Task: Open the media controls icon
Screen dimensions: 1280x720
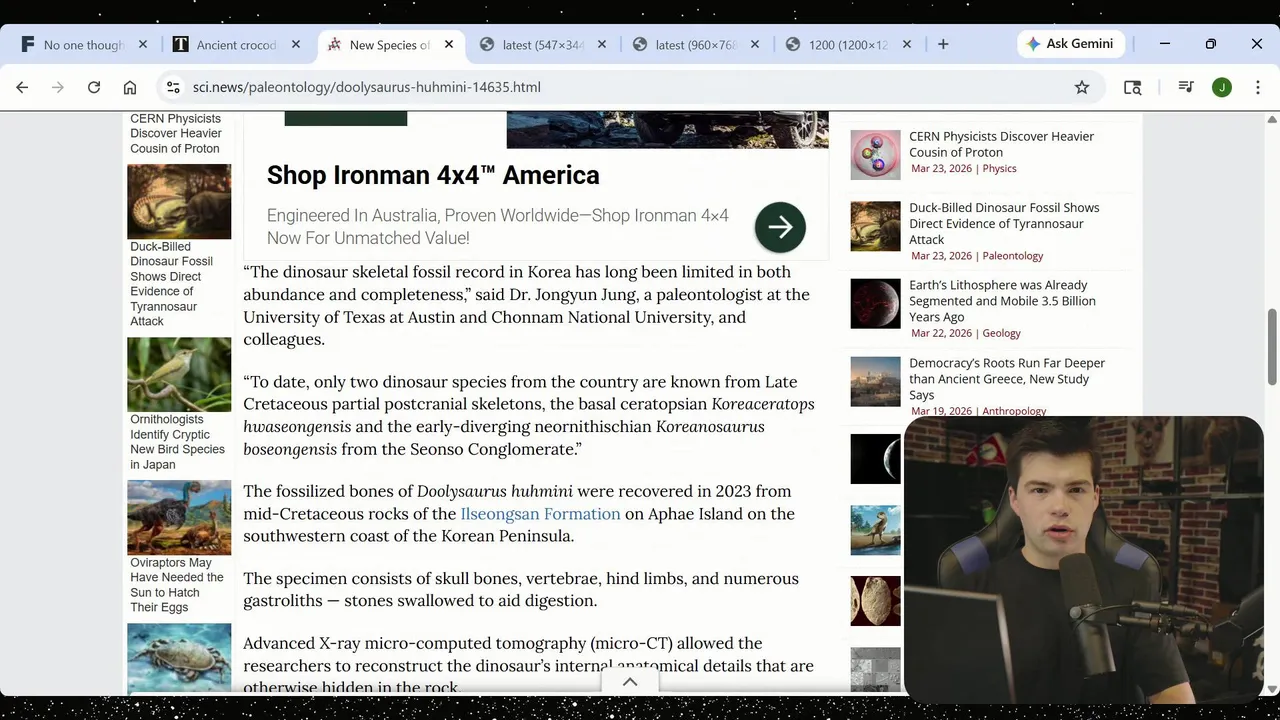Action: coord(1186,87)
